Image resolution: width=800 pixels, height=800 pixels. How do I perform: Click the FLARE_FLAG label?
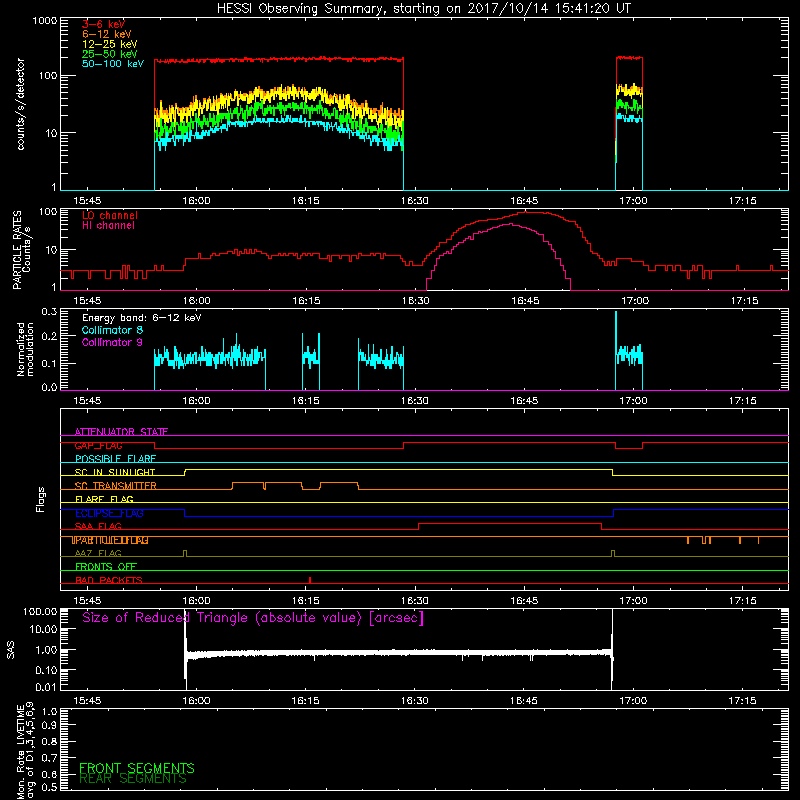[x=104, y=499]
